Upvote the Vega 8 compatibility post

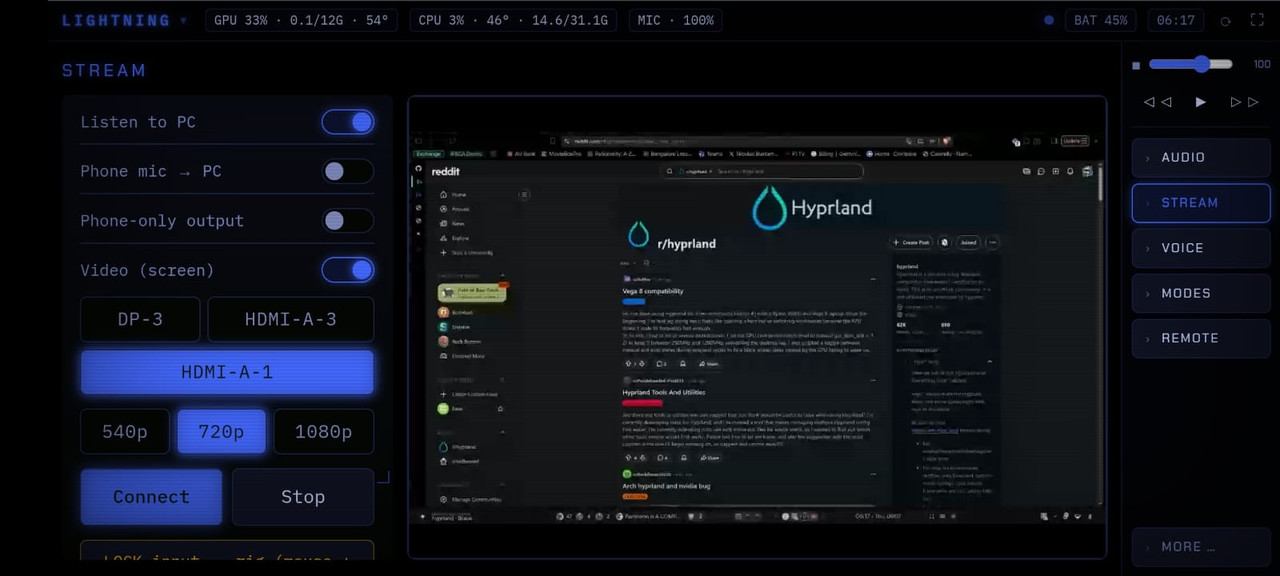628,364
